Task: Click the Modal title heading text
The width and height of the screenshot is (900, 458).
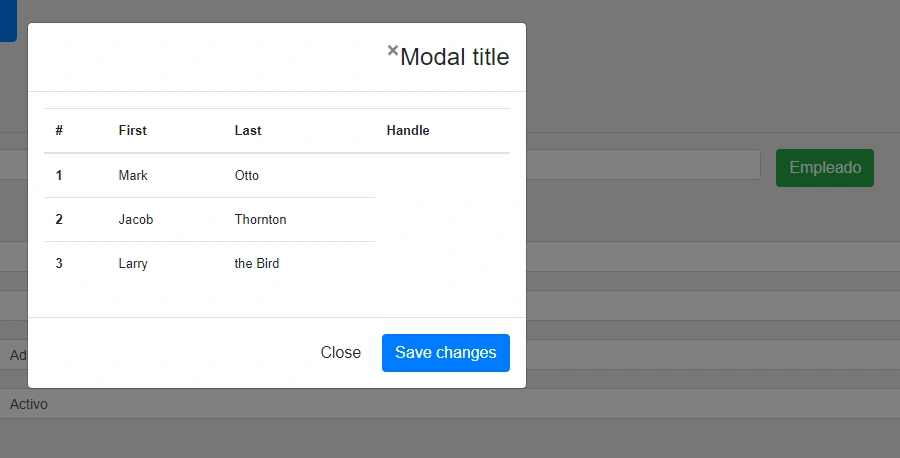Action: (x=455, y=57)
